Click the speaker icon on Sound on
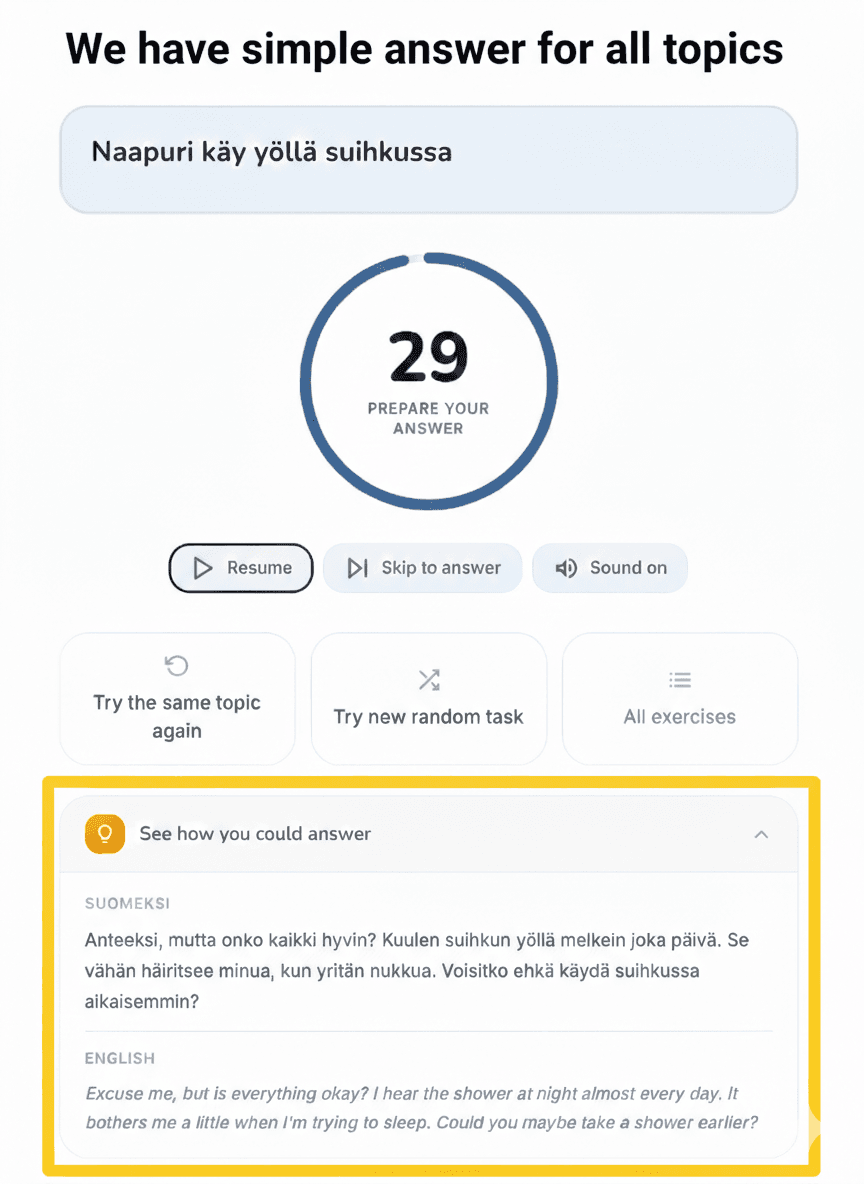 pos(566,568)
